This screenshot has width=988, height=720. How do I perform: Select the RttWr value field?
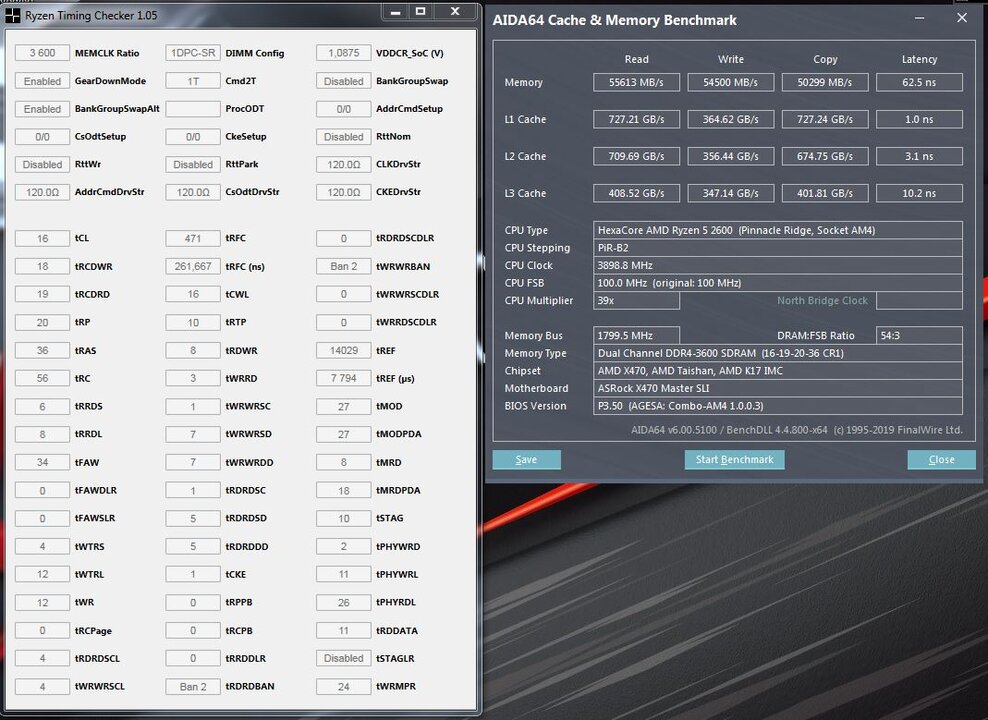pyautogui.click(x=42, y=164)
